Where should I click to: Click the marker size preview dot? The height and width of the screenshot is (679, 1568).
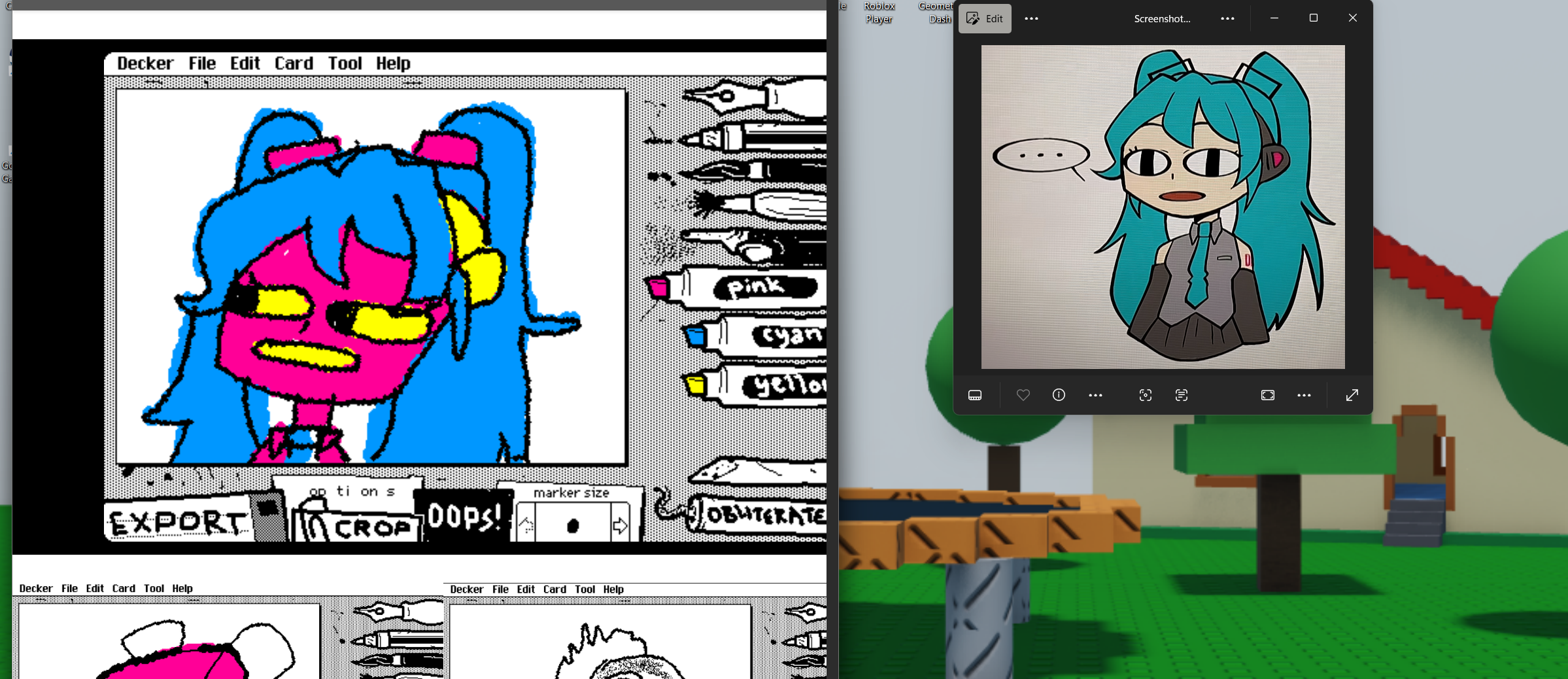[573, 525]
